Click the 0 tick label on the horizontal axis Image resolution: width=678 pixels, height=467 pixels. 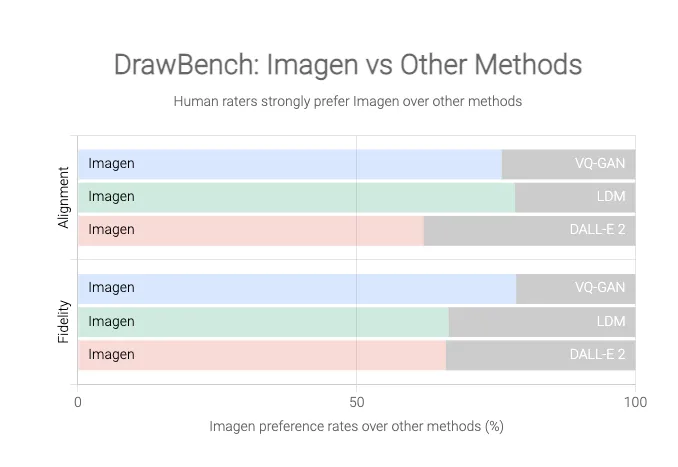(78, 402)
